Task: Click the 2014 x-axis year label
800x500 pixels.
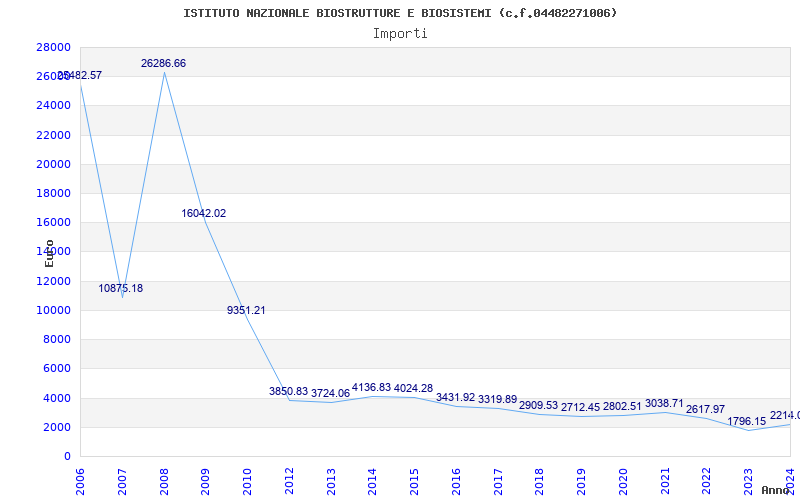Action: tap(372, 482)
